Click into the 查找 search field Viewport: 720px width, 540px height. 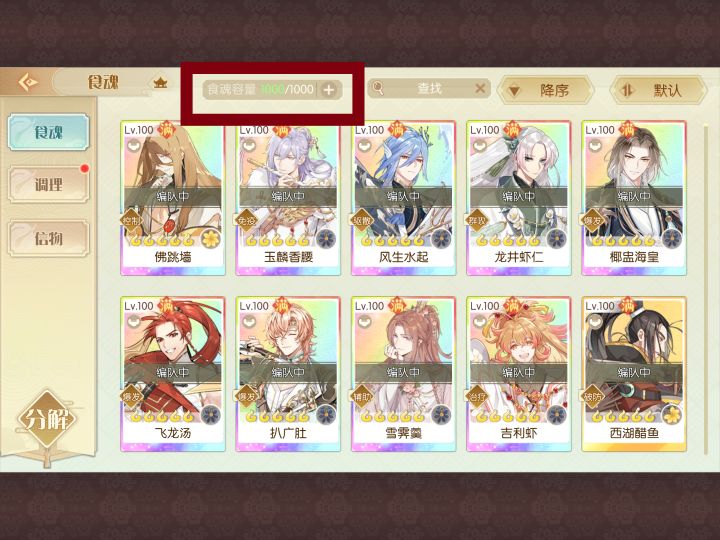[429, 88]
